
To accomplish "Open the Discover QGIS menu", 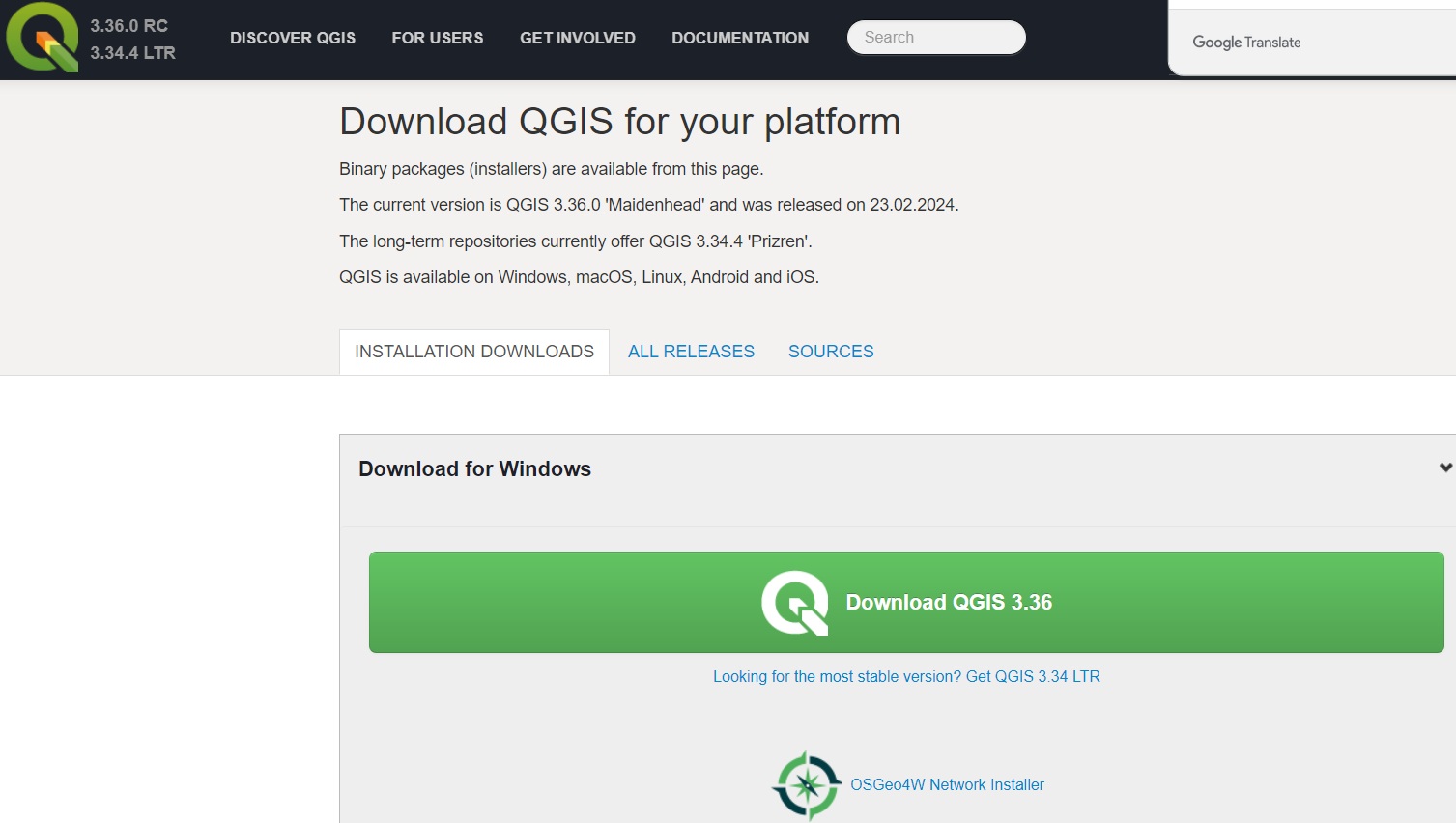I will (x=293, y=38).
